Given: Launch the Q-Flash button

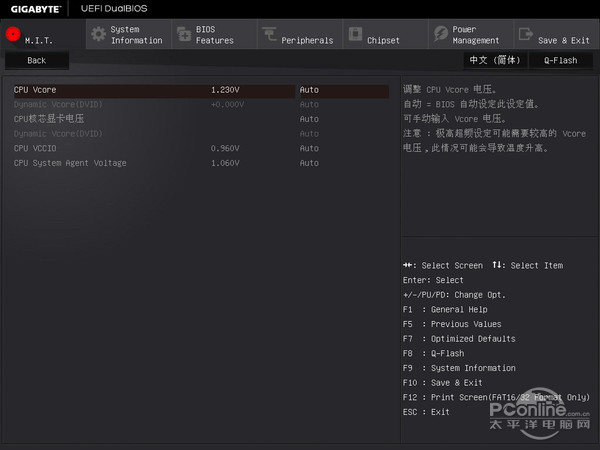Looking at the screenshot, I should click(561, 60).
